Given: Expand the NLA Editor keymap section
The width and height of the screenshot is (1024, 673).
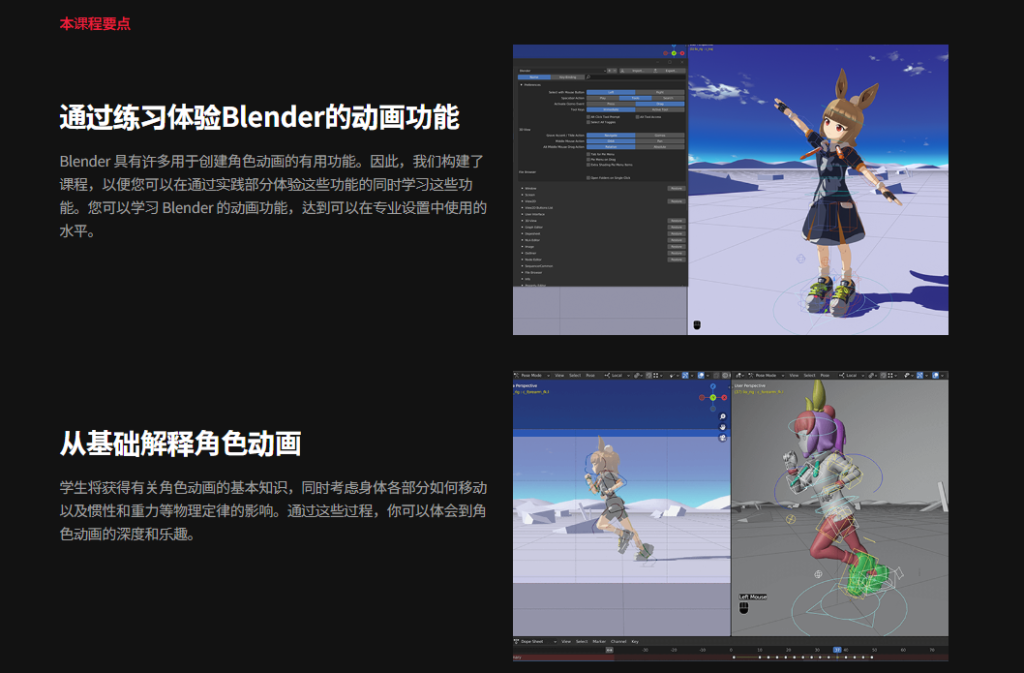Looking at the screenshot, I should point(522,240).
